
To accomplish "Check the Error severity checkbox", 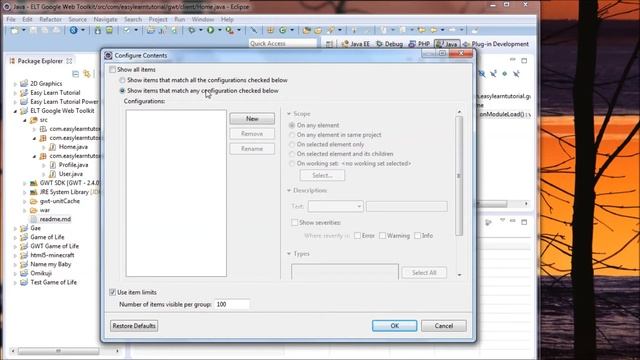I will pyautogui.click(x=357, y=236).
